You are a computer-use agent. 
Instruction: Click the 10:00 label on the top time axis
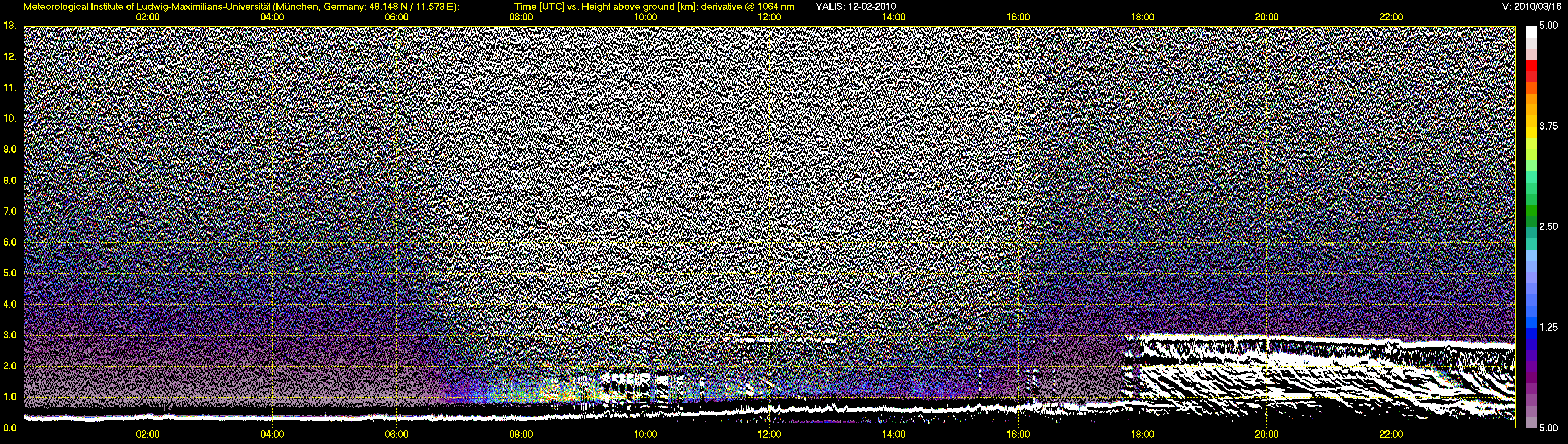point(645,17)
